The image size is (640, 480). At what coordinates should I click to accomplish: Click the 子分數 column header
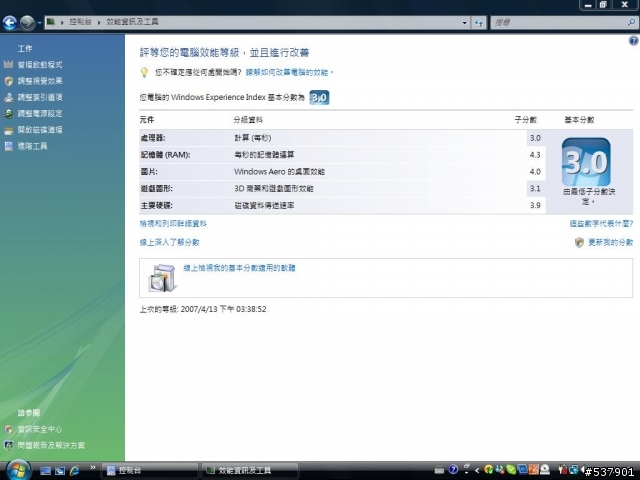pyautogui.click(x=526, y=120)
